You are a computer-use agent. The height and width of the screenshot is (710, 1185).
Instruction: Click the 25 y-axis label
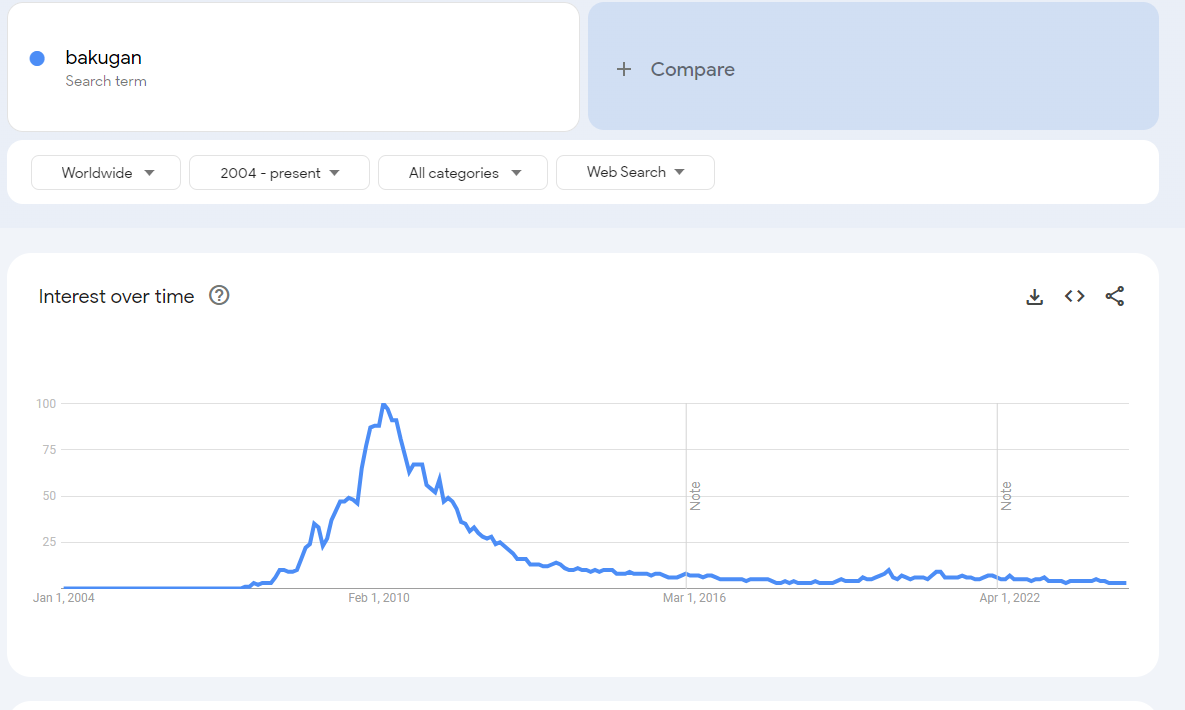pos(49,542)
